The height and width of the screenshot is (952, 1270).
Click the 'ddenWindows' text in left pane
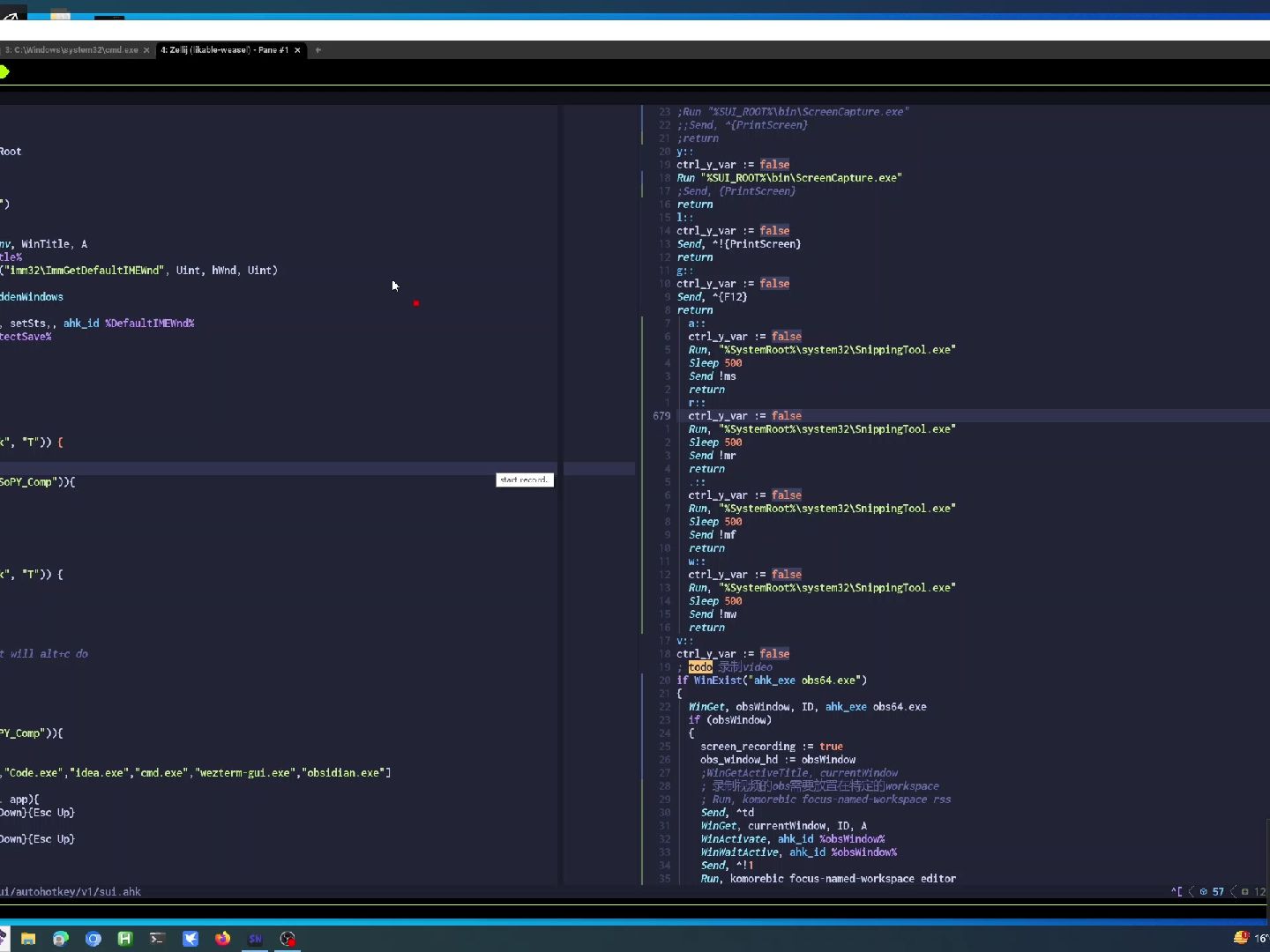coord(32,297)
